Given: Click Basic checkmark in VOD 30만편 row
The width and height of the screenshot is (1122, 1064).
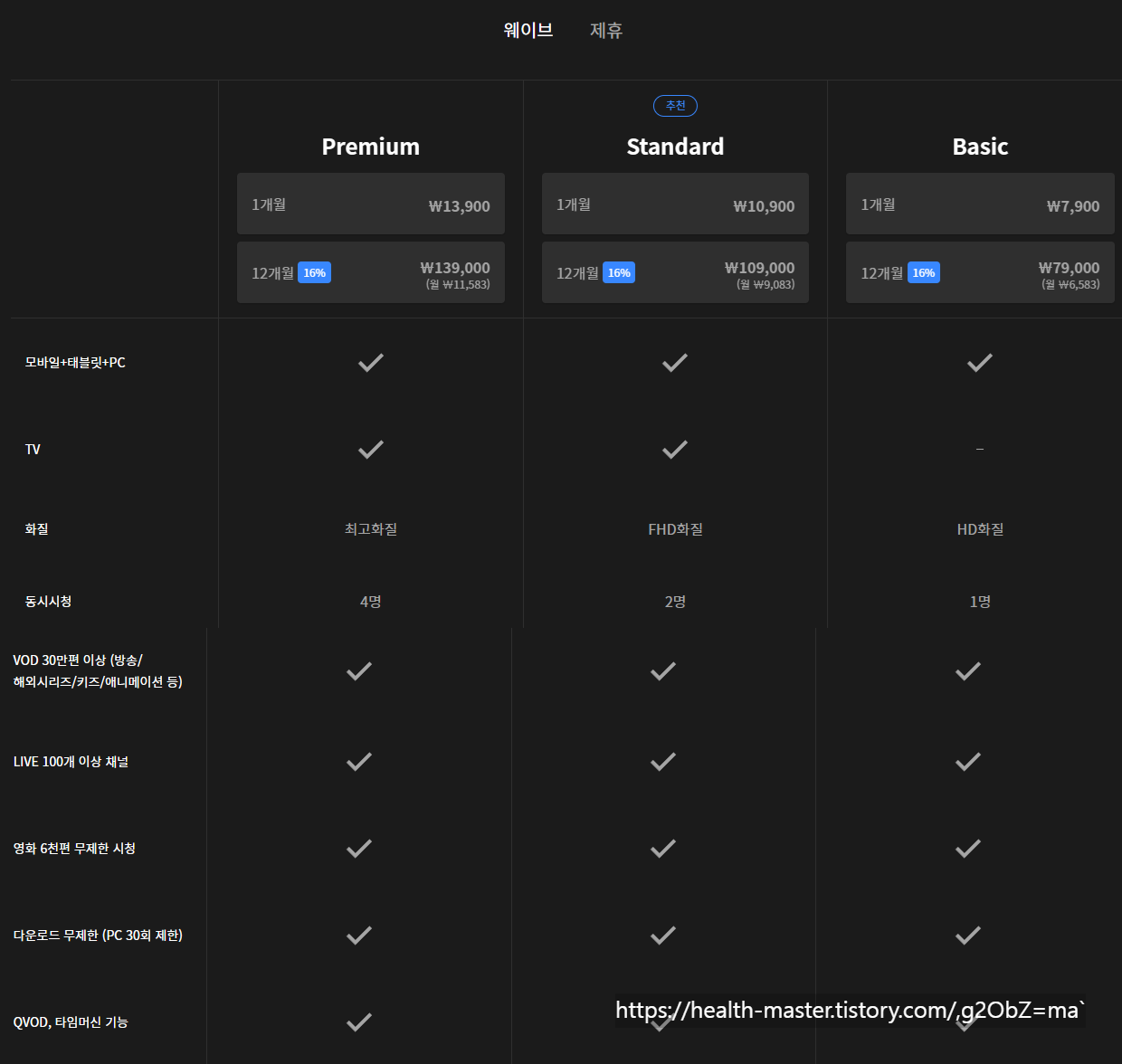Looking at the screenshot, I should click(x=968, y=671).
